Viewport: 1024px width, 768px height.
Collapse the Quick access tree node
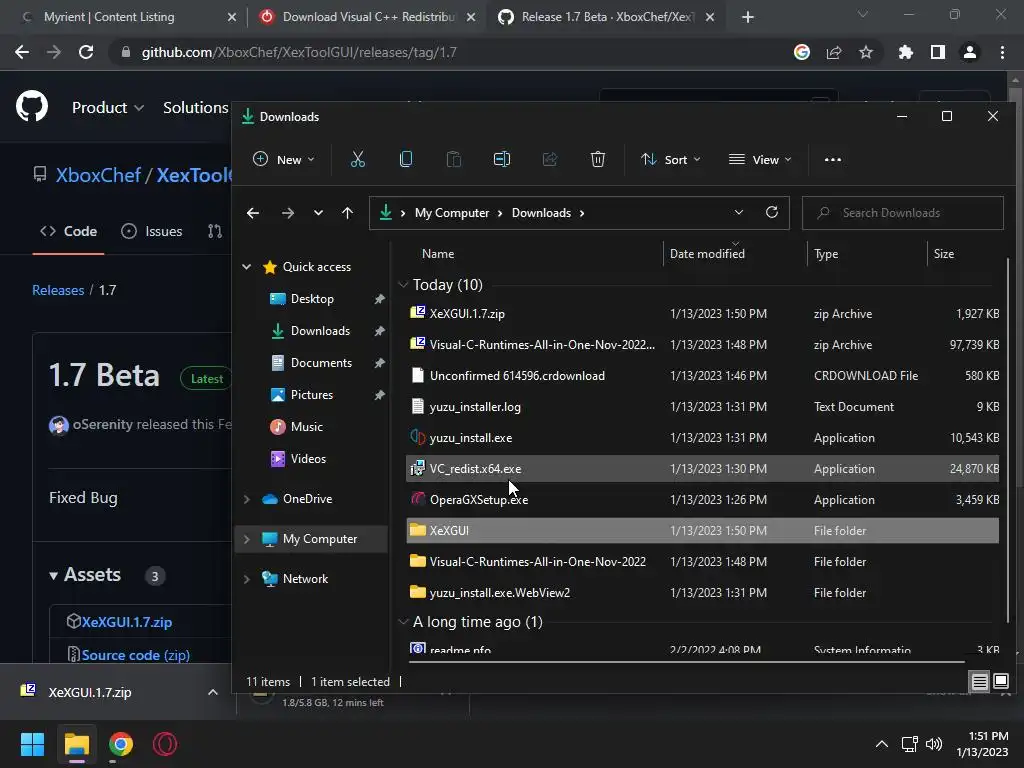click(x=247, y=266)
